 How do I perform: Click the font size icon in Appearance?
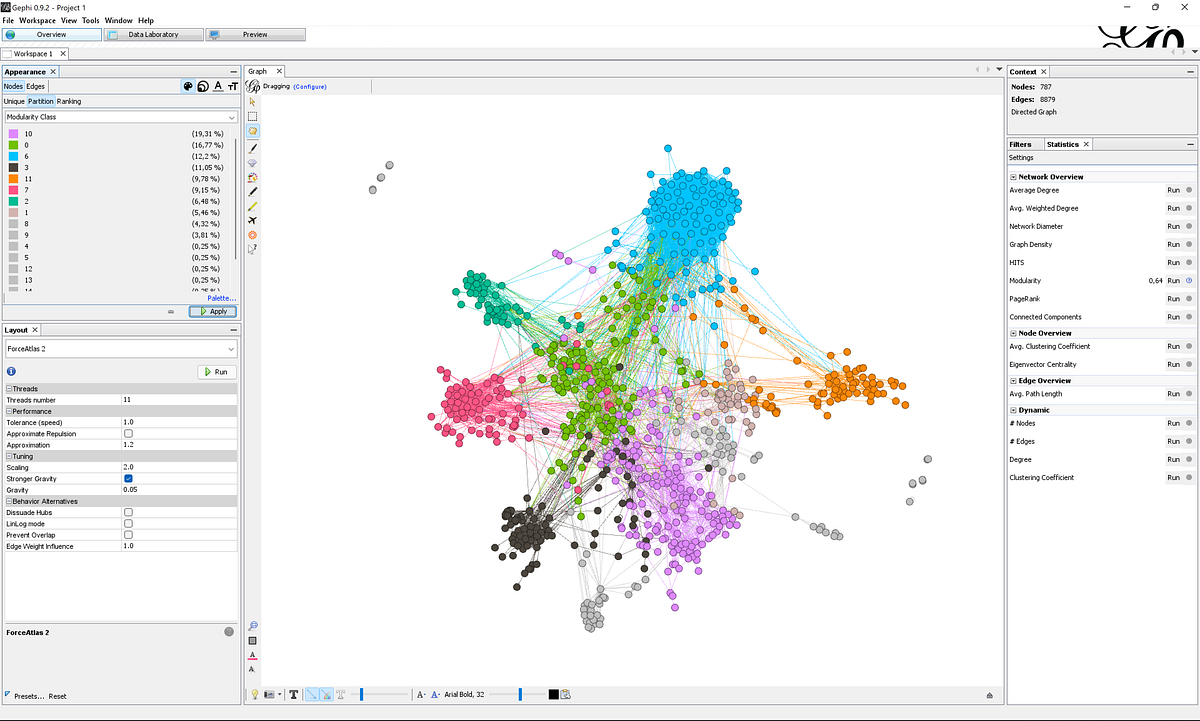point(232,86)
